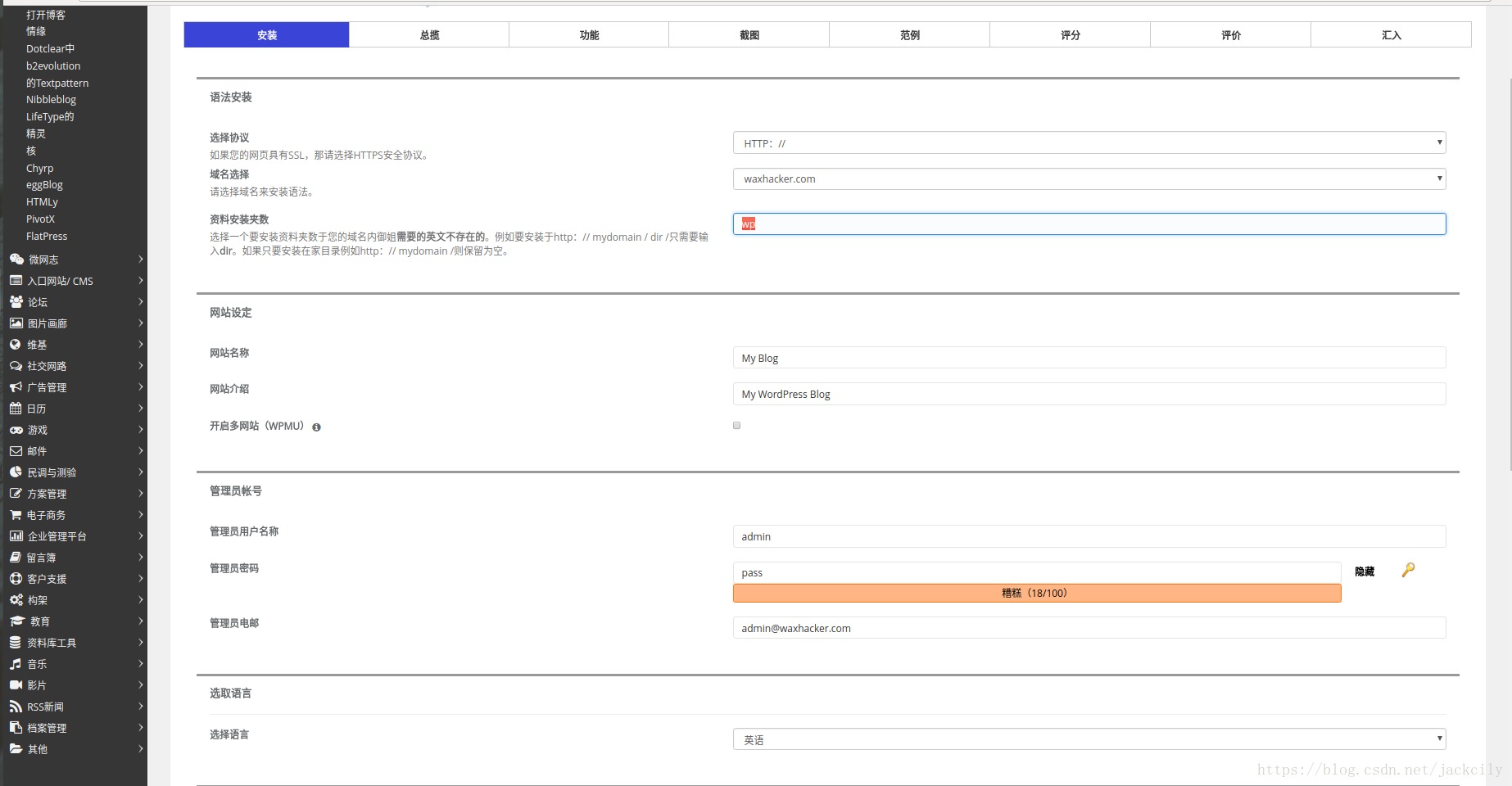Viewport: 1512px width, 786px height.
Task: Open the Dotclear中 sidebar link
Action: [50, 48]
